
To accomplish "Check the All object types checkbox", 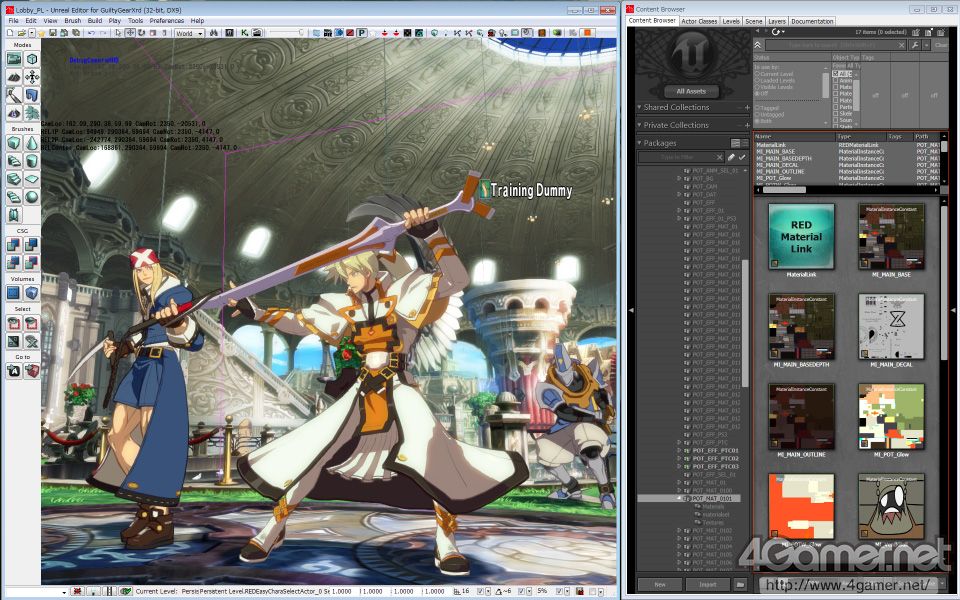I will pyautogui.click(x=836, y=73).
